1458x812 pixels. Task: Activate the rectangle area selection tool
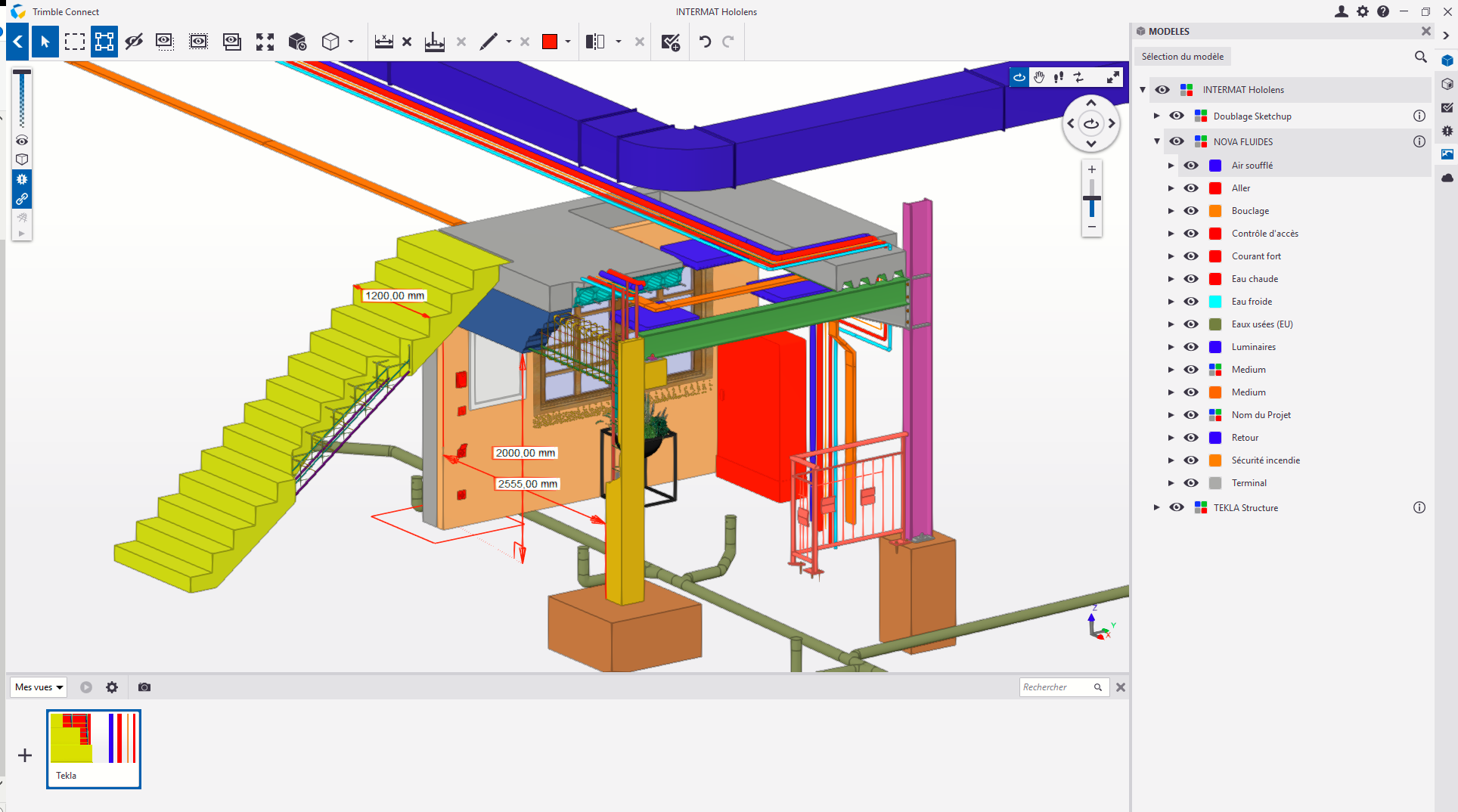pos(74,42)
